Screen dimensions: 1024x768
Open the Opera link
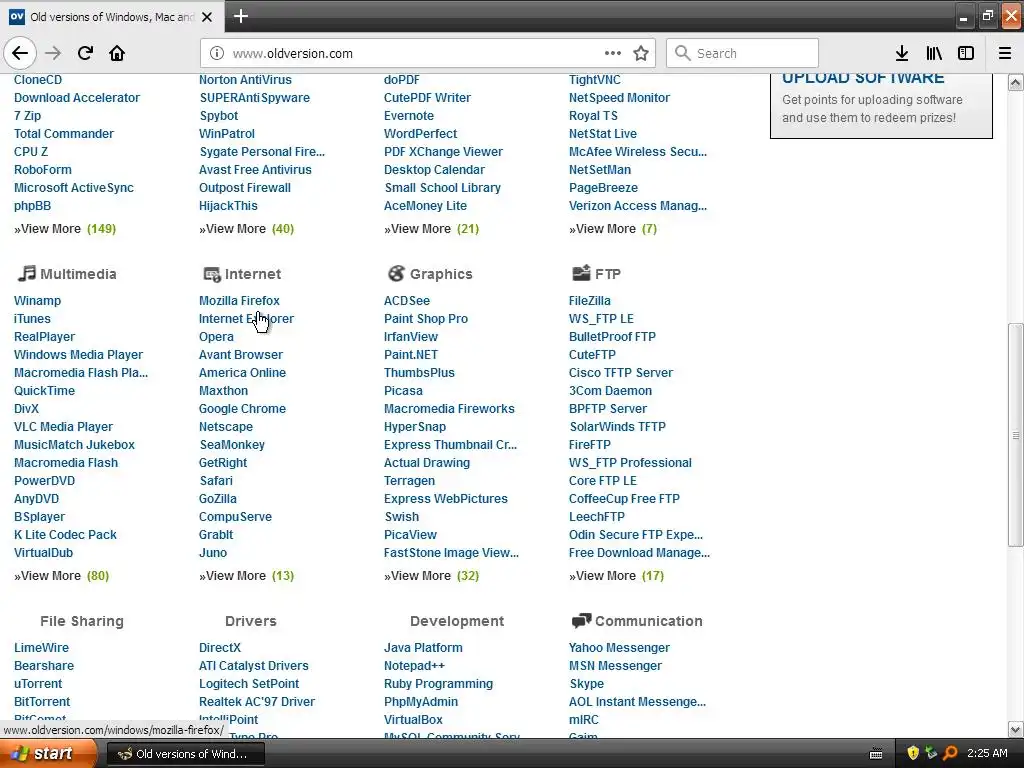(x=216, y=337)
